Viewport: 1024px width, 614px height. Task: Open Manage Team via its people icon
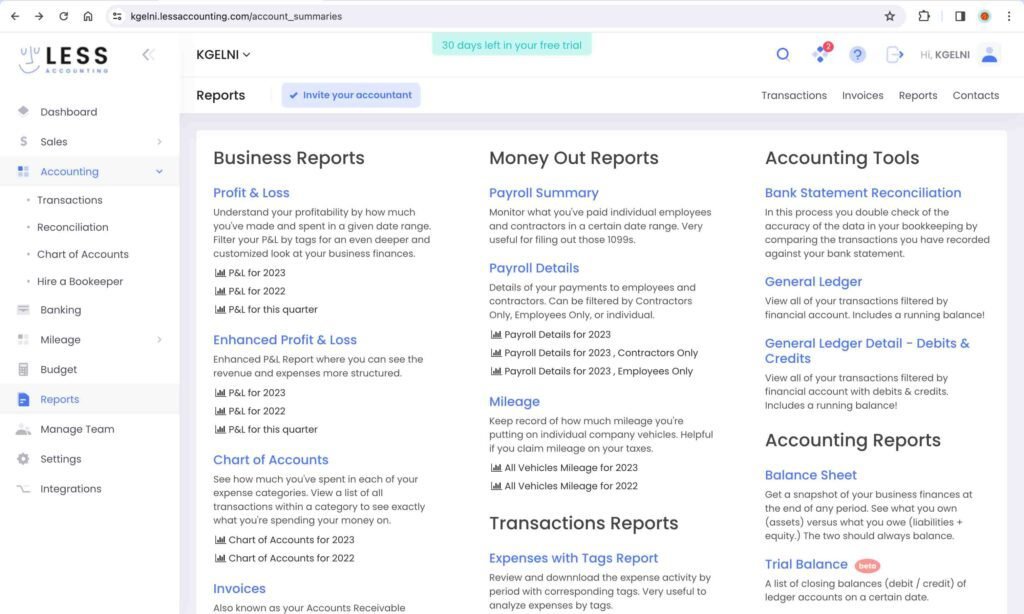[22, 429]
